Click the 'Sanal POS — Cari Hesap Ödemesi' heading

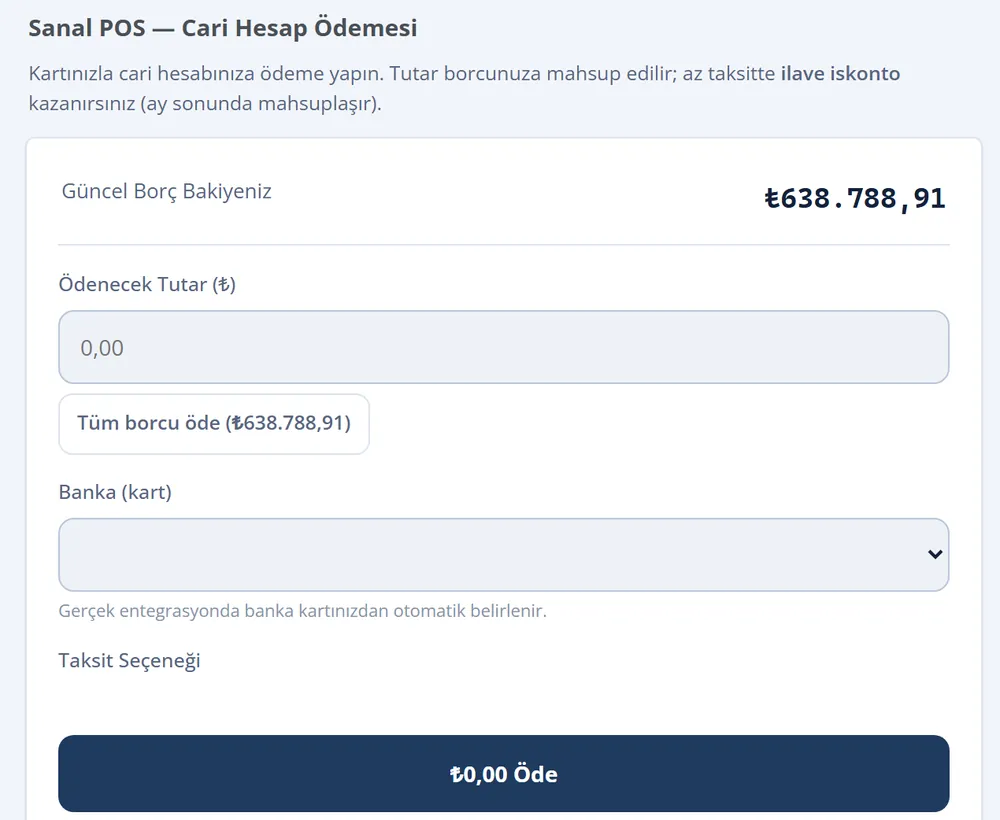(223, 28)
